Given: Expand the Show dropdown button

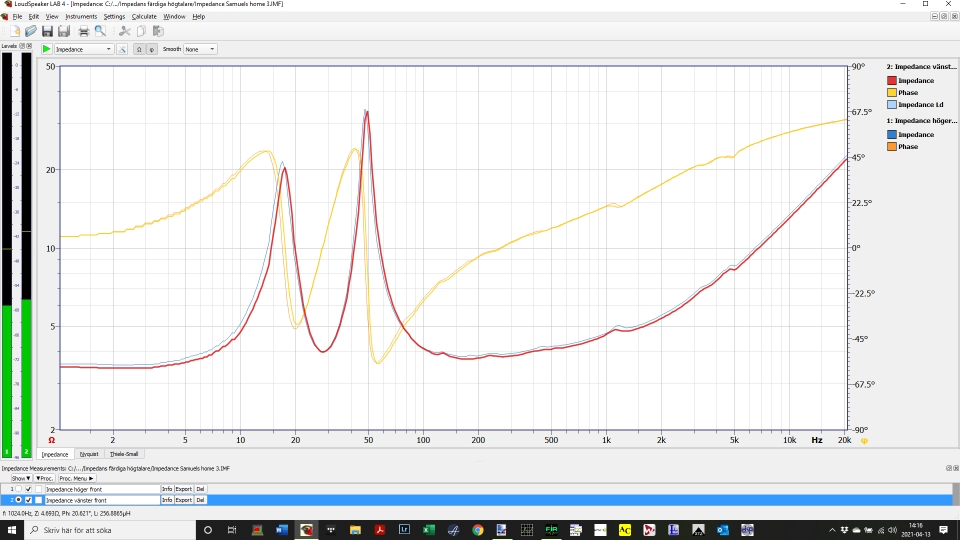Looking at the screenshot, I should 21,478.
